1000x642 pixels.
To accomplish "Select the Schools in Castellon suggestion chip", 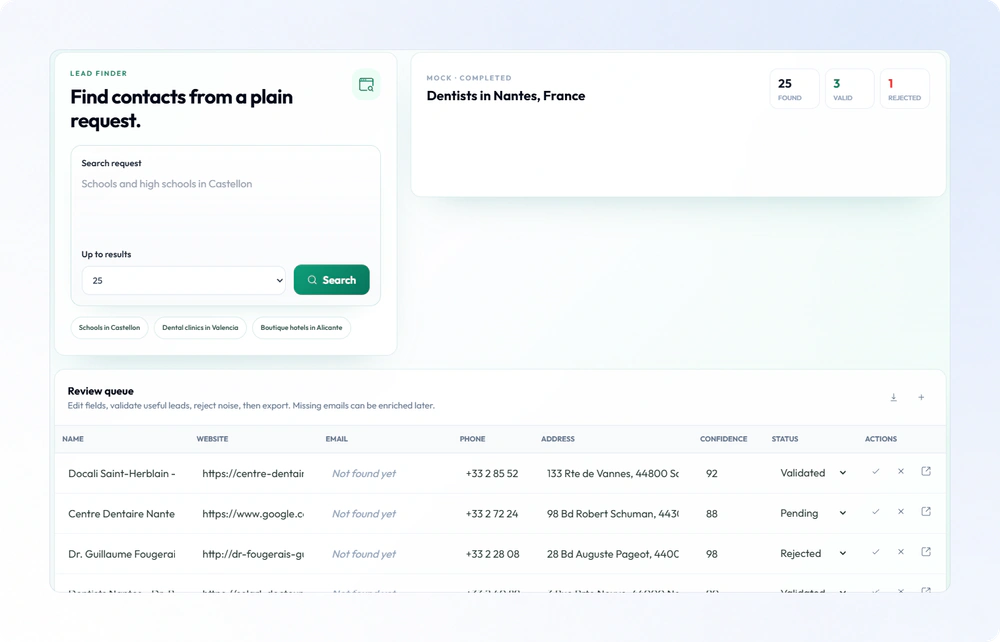I will [109, 328].
